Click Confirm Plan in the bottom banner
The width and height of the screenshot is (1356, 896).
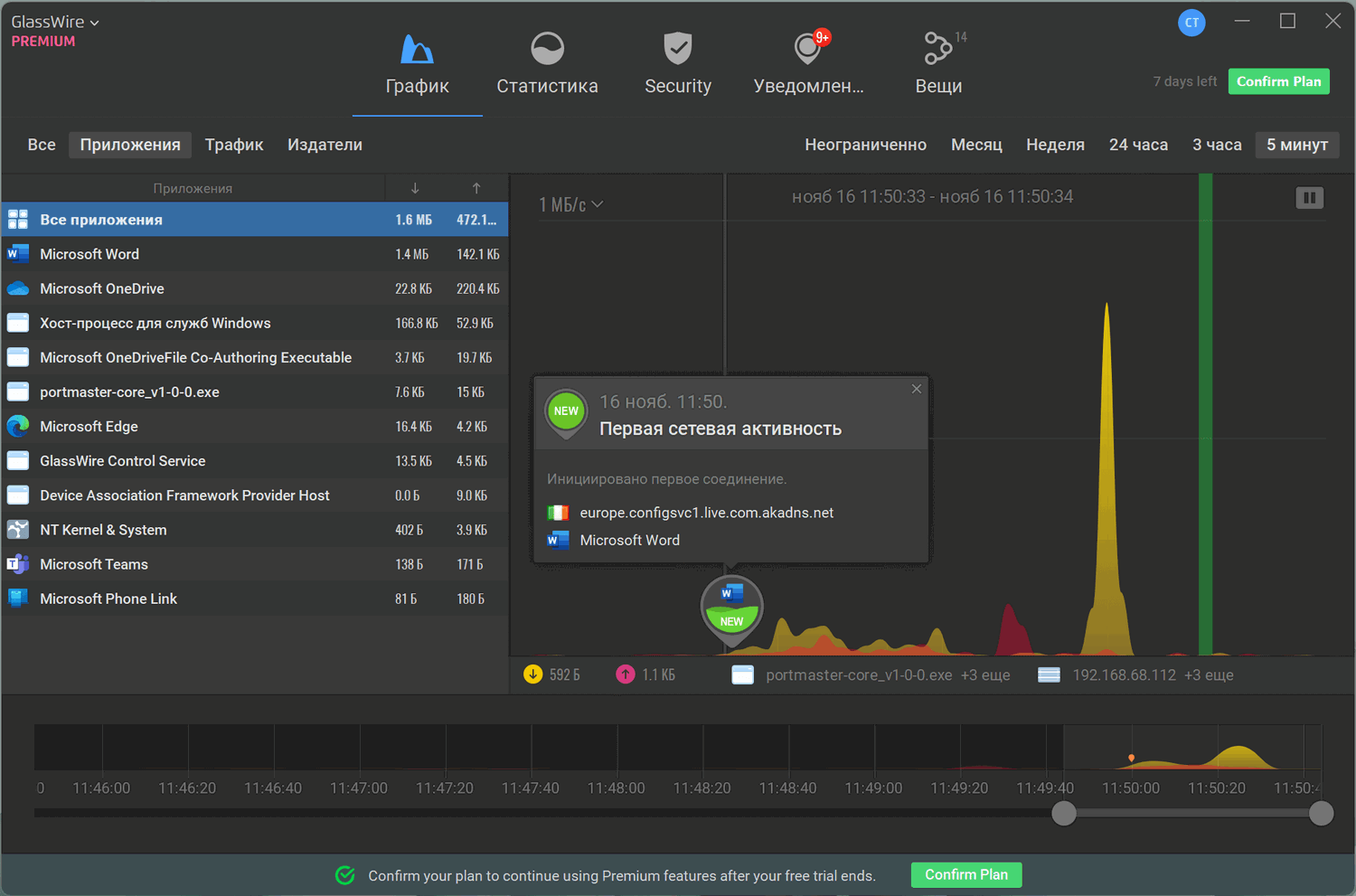tap(966, 874)
